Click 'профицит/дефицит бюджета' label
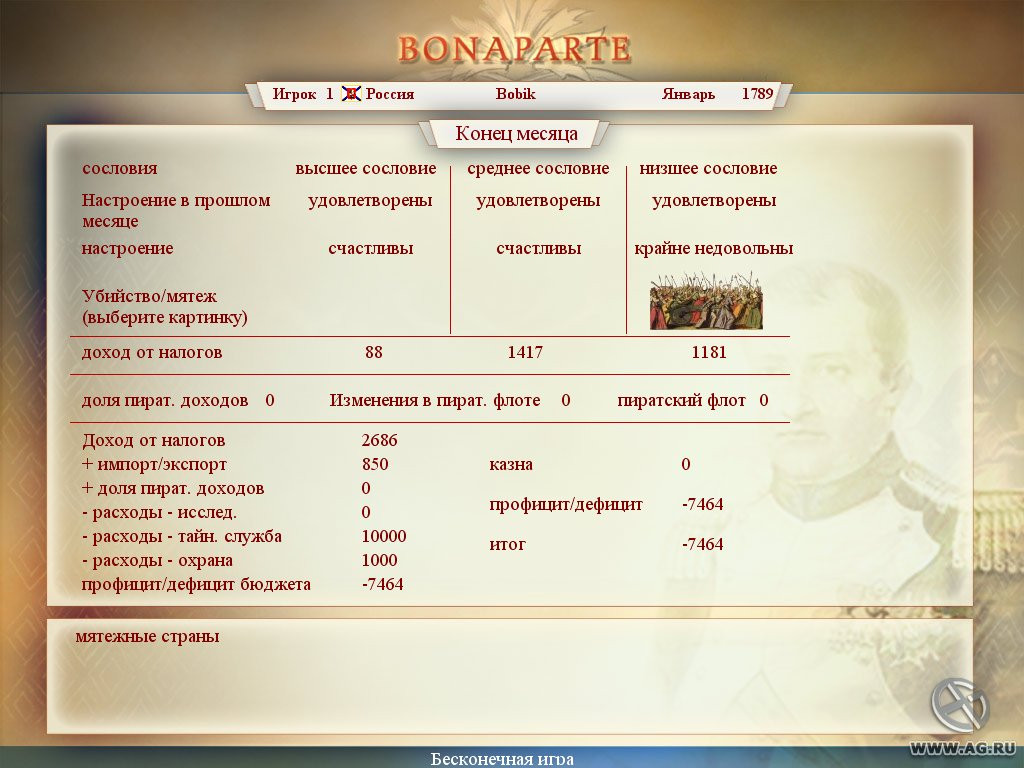This screenshot has width=1024, height=768. [196, 584]
